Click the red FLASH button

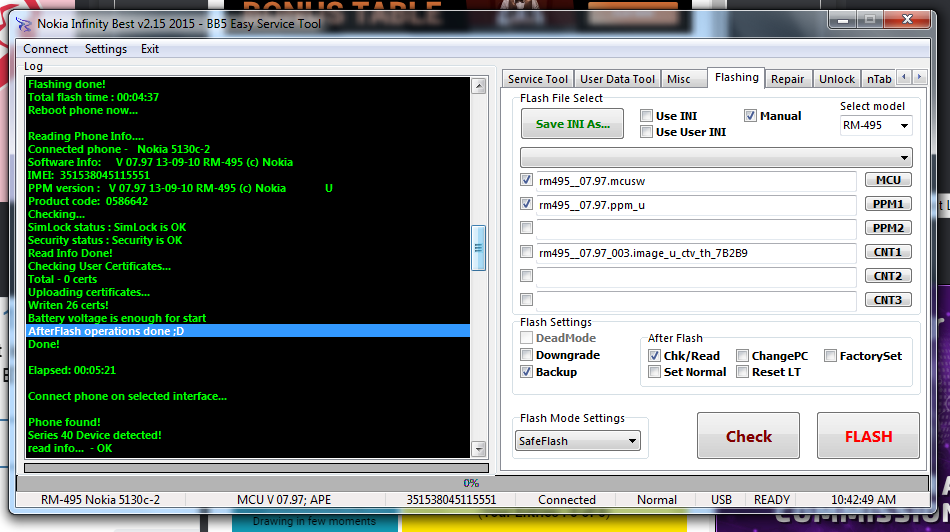coord(868,436)
